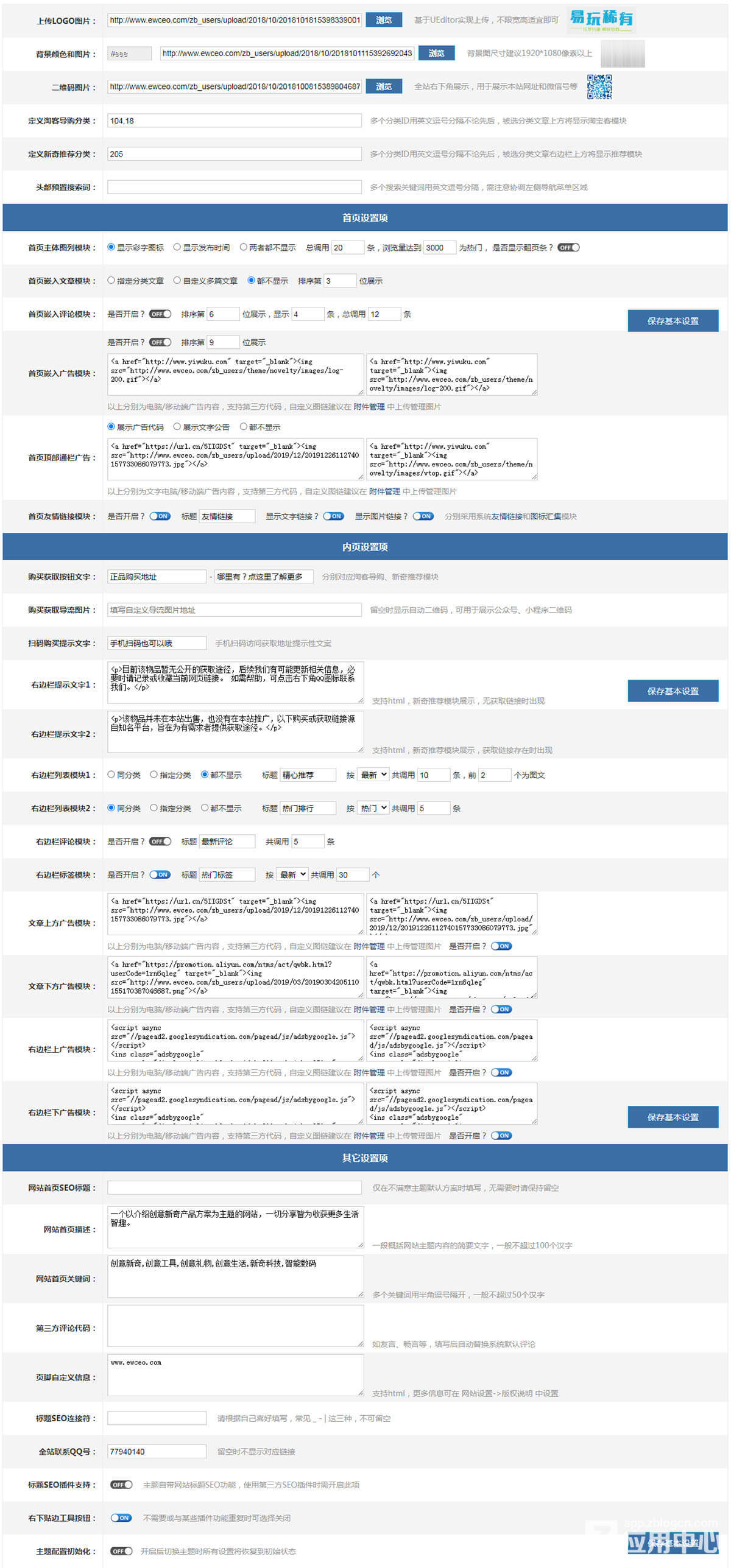
Task: Open the background color #eee field
Action: [129, 54]
